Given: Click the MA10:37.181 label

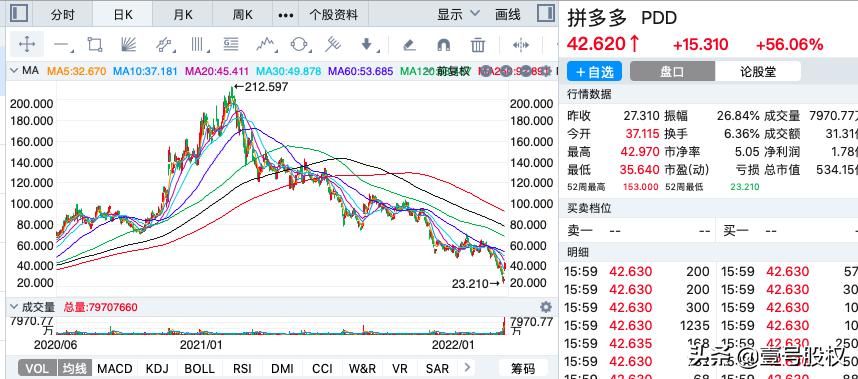Looking at the screenshot, I should point(145,71).
